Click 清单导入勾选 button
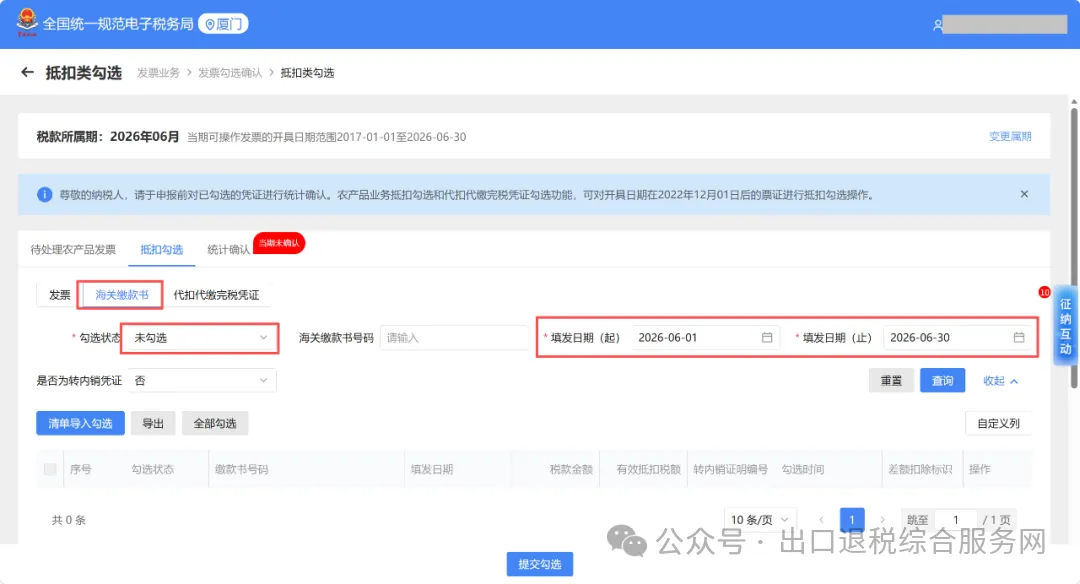 point(80,424)
